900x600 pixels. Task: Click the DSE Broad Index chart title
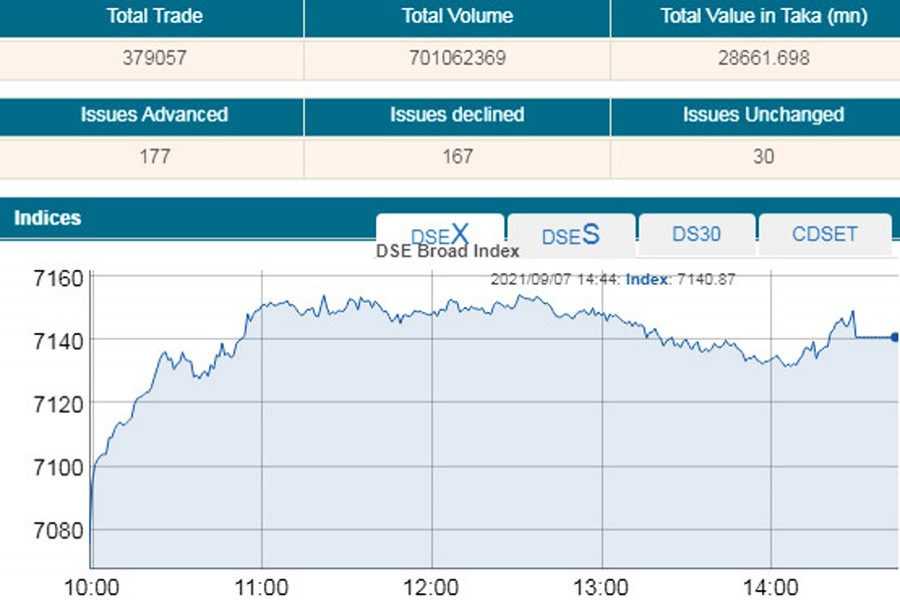pos(447,252)
